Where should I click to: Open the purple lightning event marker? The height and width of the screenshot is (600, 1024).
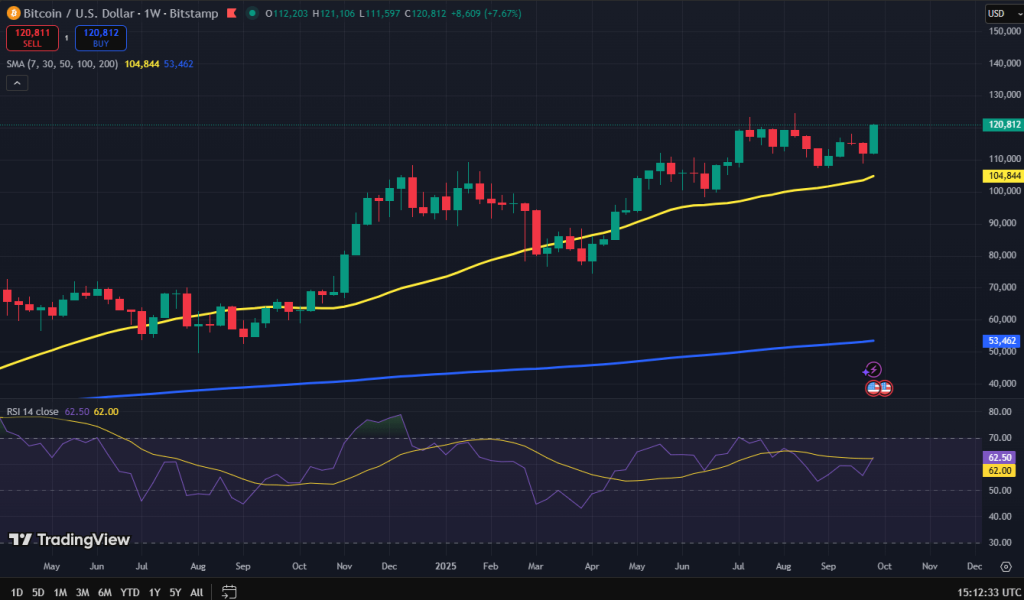click(874, 370)
